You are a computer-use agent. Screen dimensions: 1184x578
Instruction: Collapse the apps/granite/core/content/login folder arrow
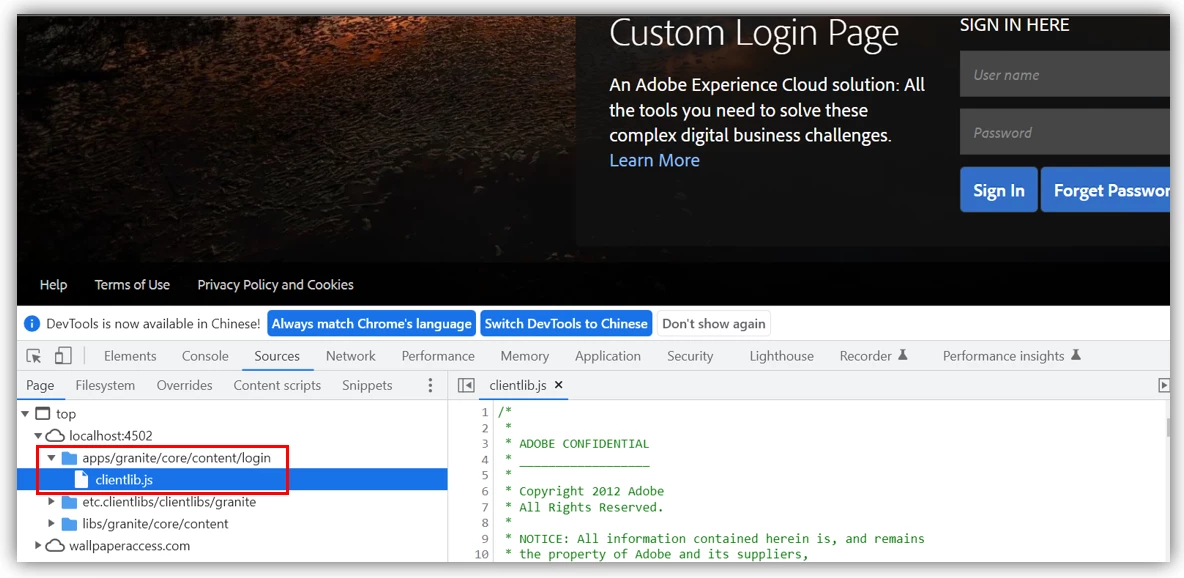(x=51, y=458)
